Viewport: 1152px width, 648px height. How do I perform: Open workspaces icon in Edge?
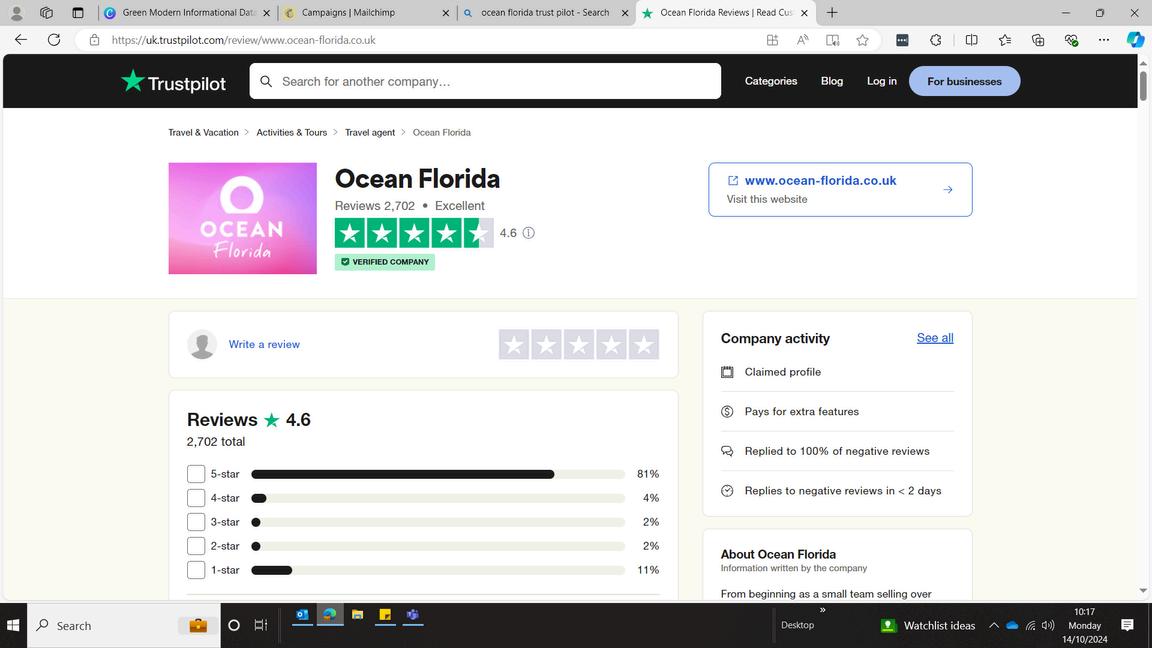tap(46, 12)
